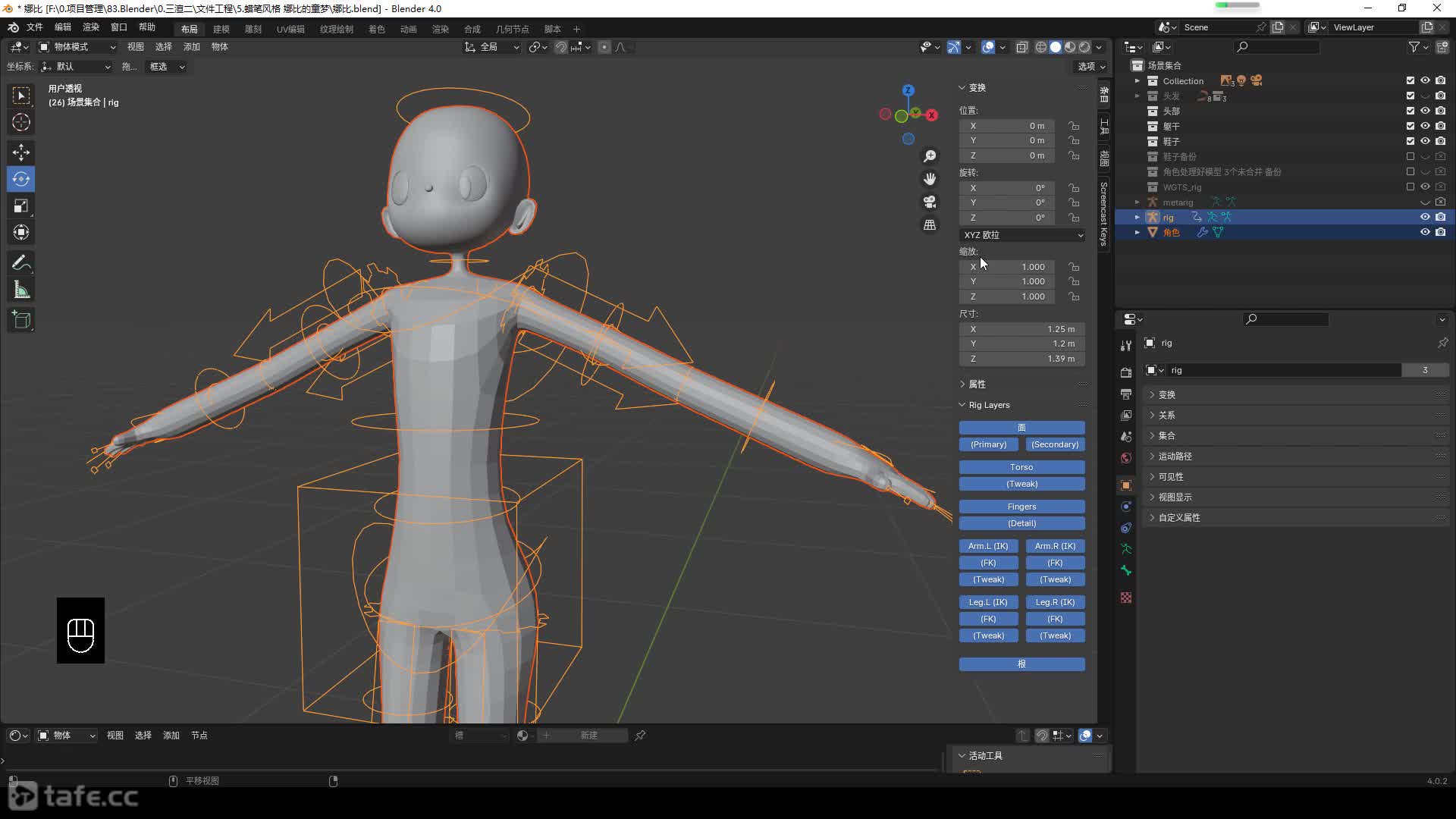Uncheck the Collection exclude checkbox

click(x=1410, y=80)
